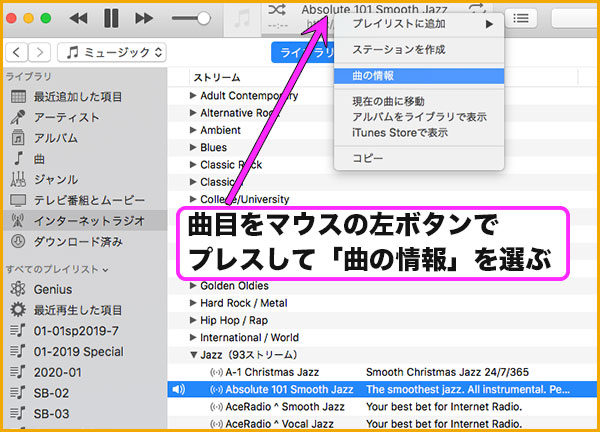Click the music note artwork placeholder
This screenshot has width=600, height=432.
242,18
